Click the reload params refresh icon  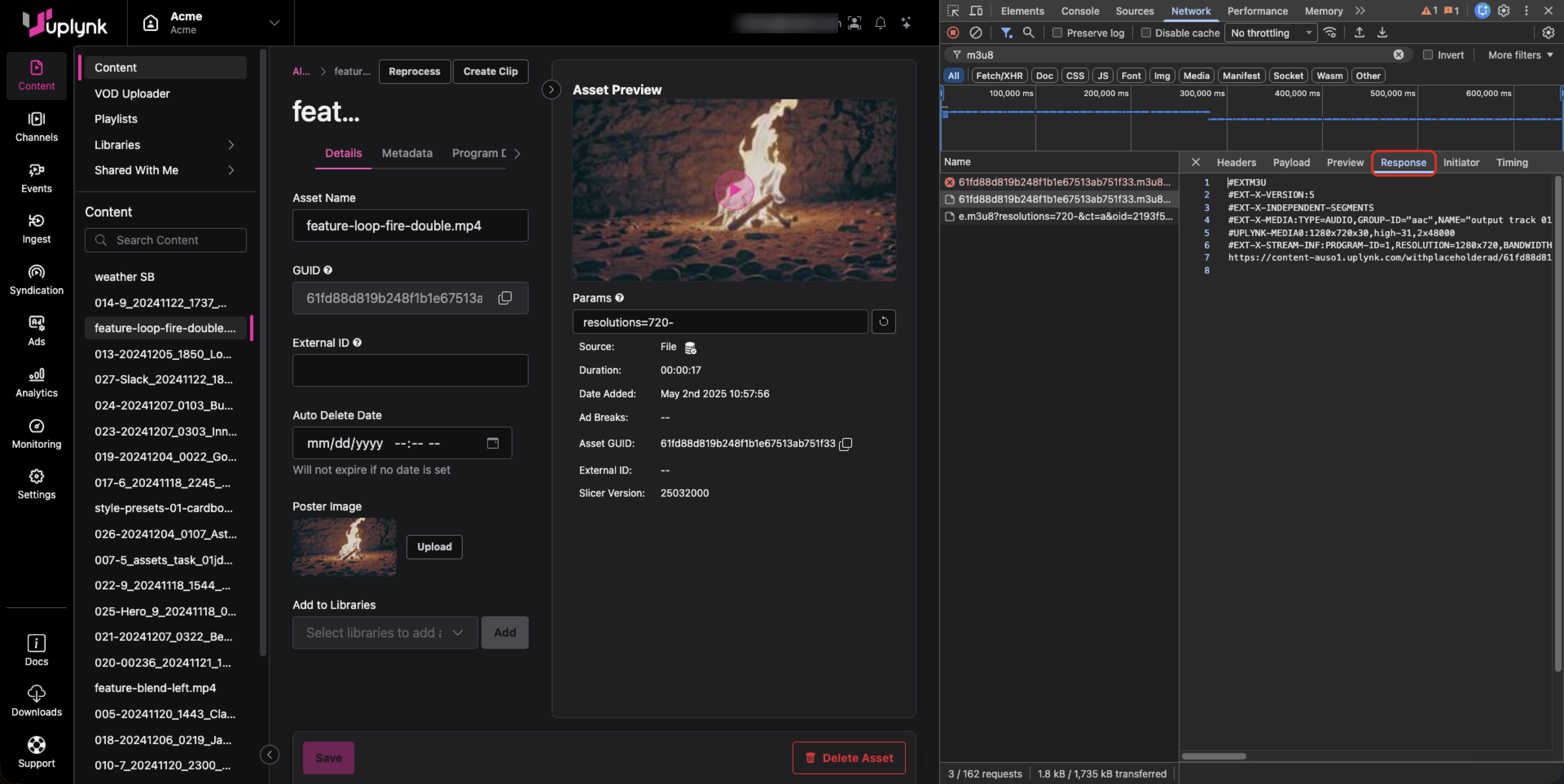tap(883, 322)
